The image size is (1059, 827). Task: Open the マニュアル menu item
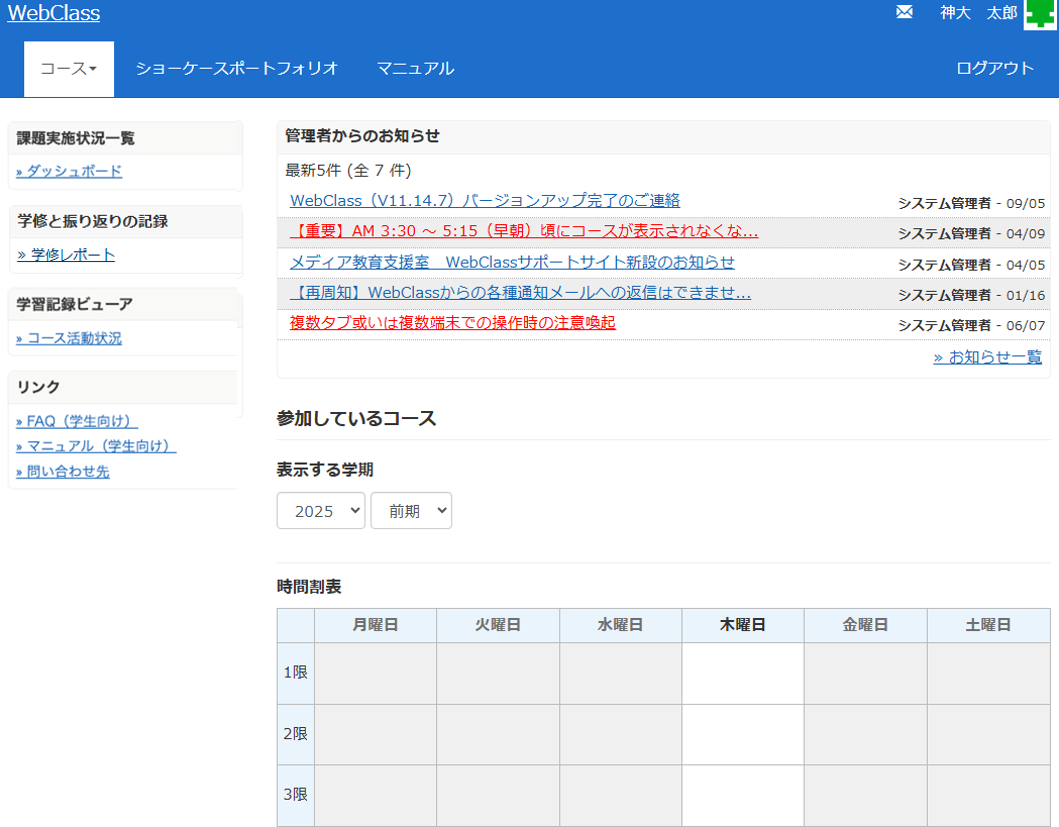coord(415,69)
